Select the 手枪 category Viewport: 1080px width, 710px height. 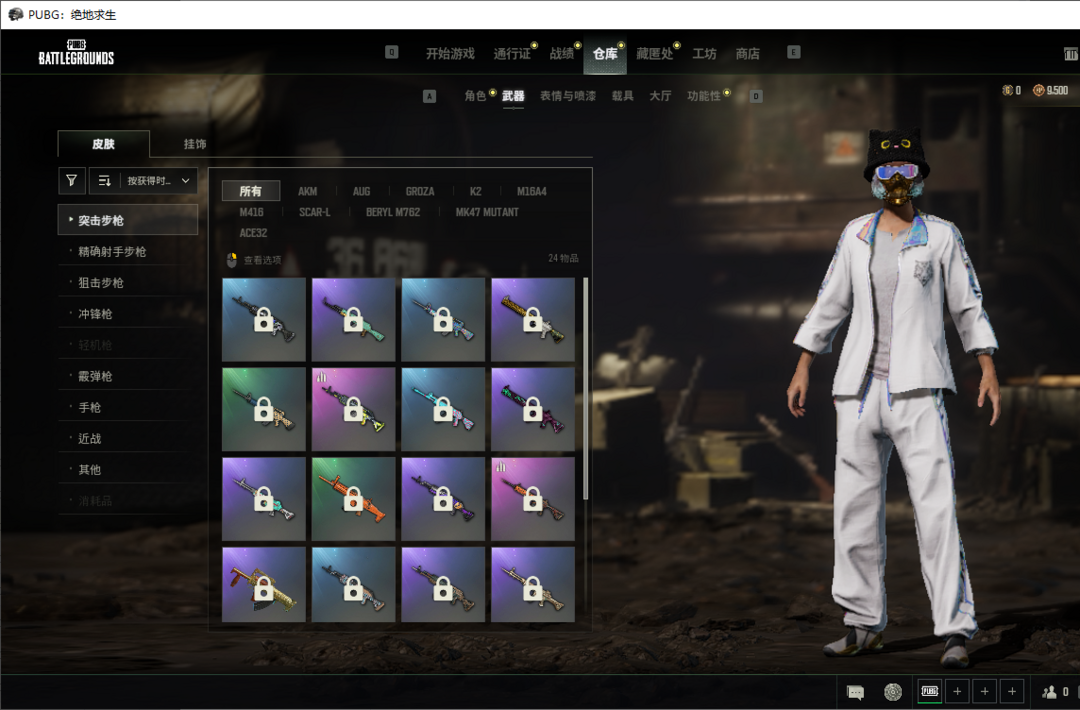(x=128, y=407)
